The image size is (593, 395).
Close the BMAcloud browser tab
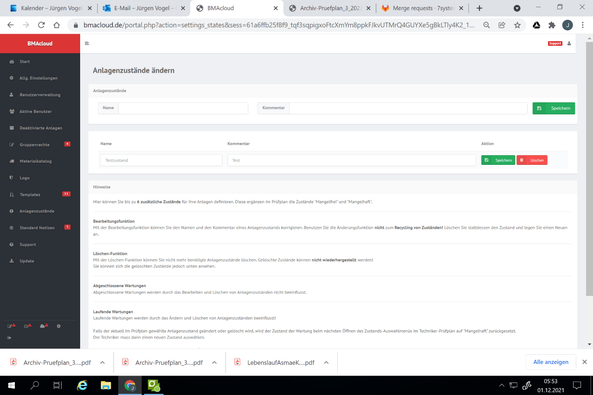click(276, 8)
